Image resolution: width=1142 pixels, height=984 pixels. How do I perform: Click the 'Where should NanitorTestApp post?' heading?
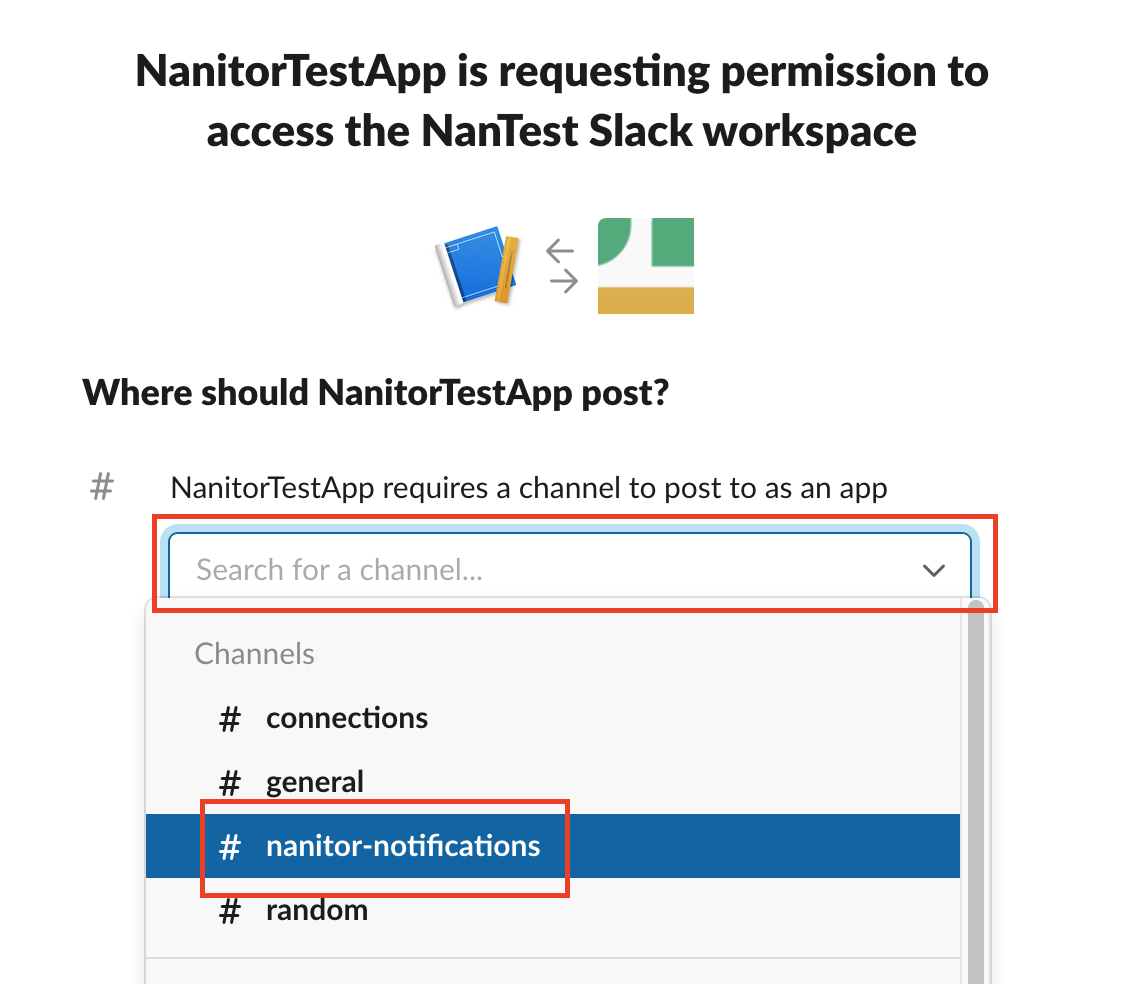375,393
